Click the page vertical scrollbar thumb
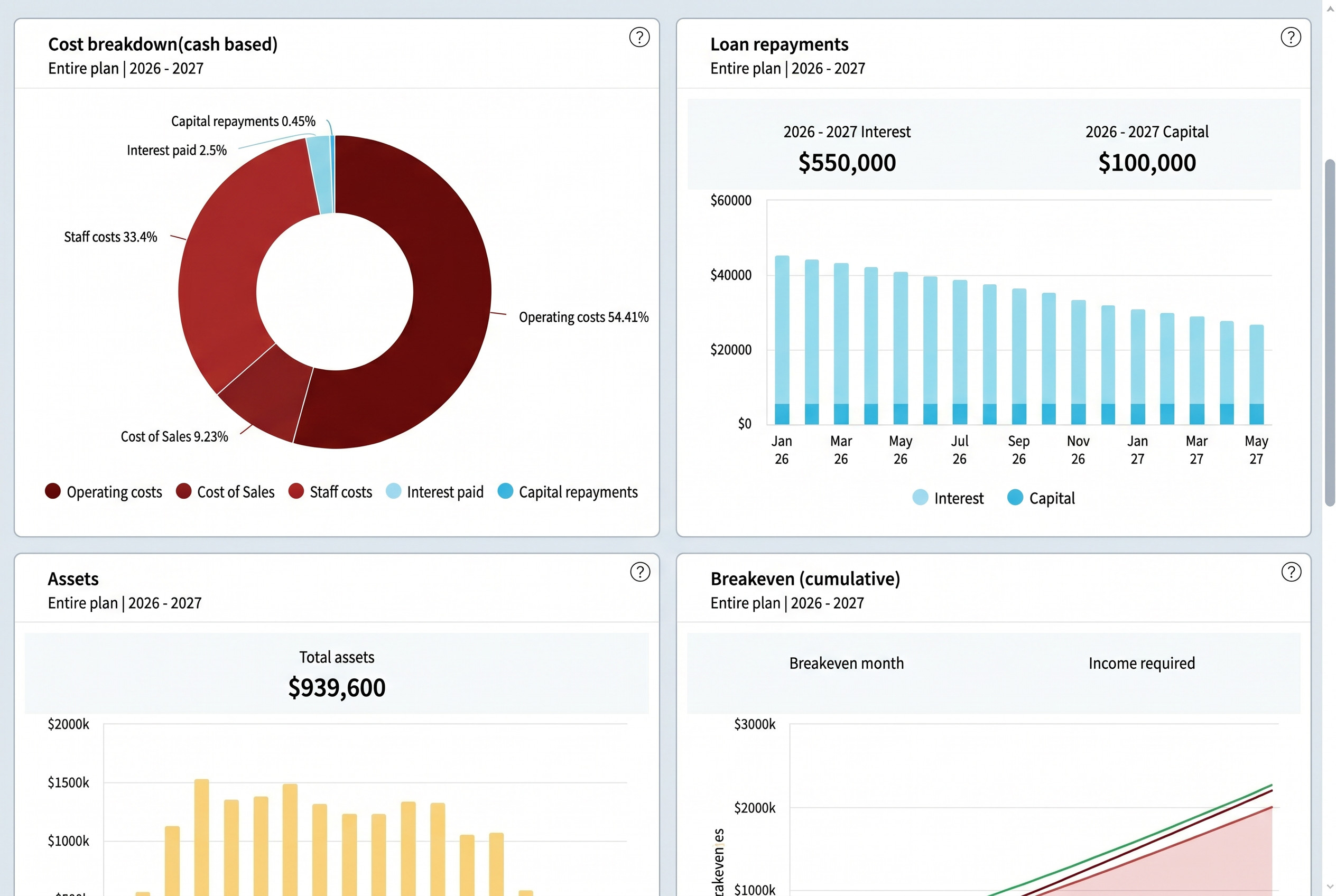This screenshot has height=896, width=1336. coord(1330,333)
